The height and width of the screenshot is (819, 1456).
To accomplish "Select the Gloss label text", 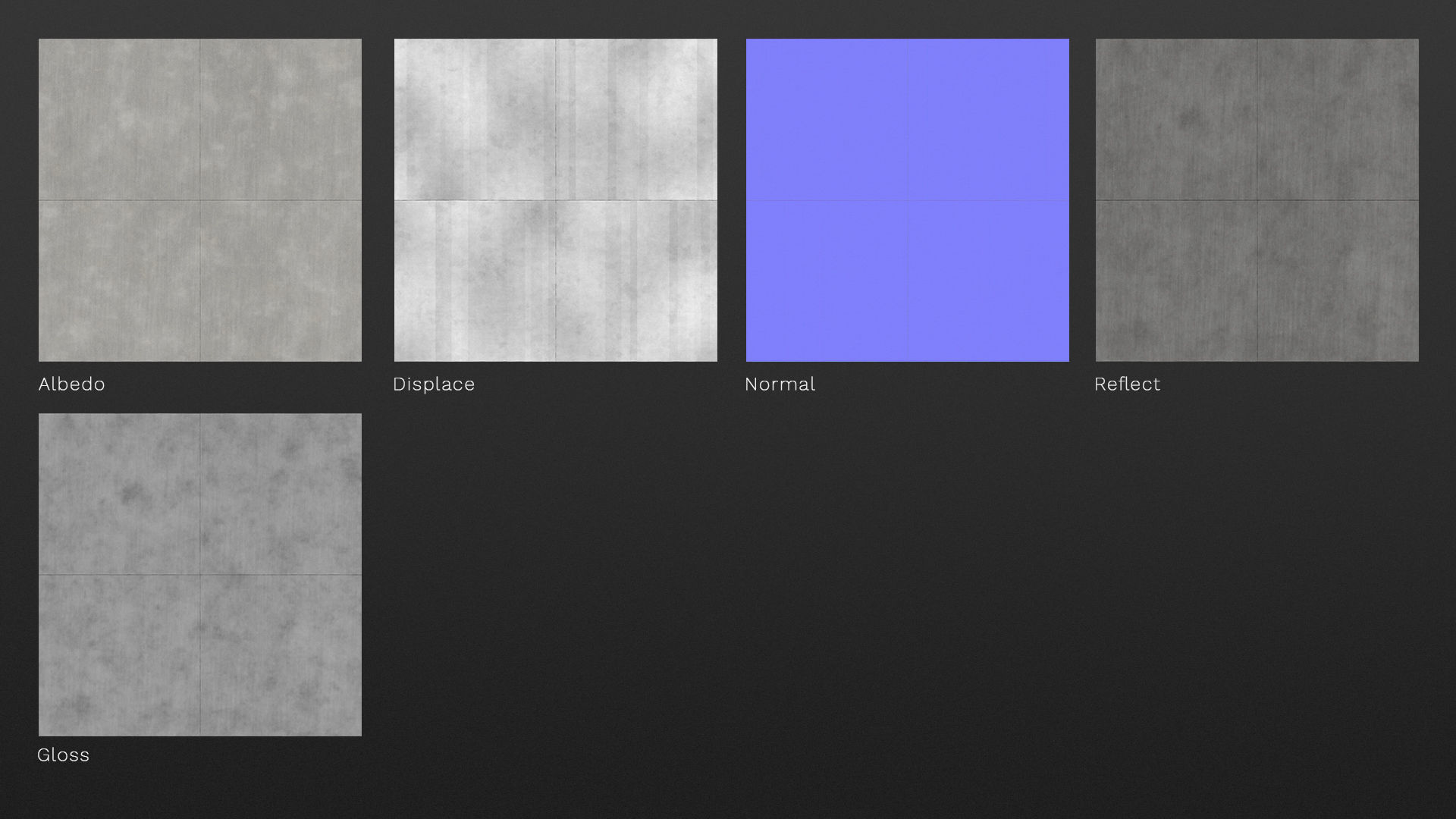I will click(x=64, y=755).
